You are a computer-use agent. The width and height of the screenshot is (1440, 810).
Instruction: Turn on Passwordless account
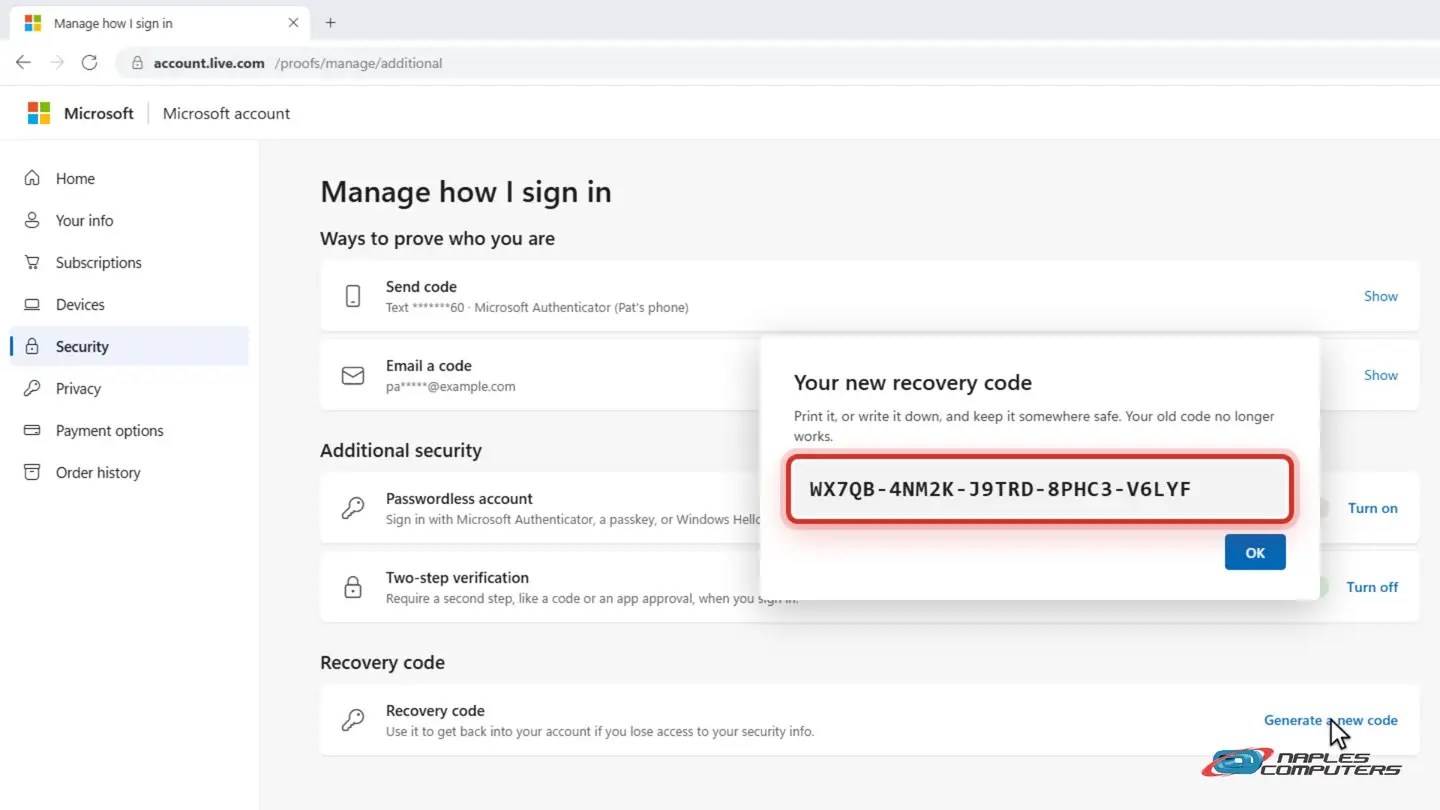[x=1372, y=508]
